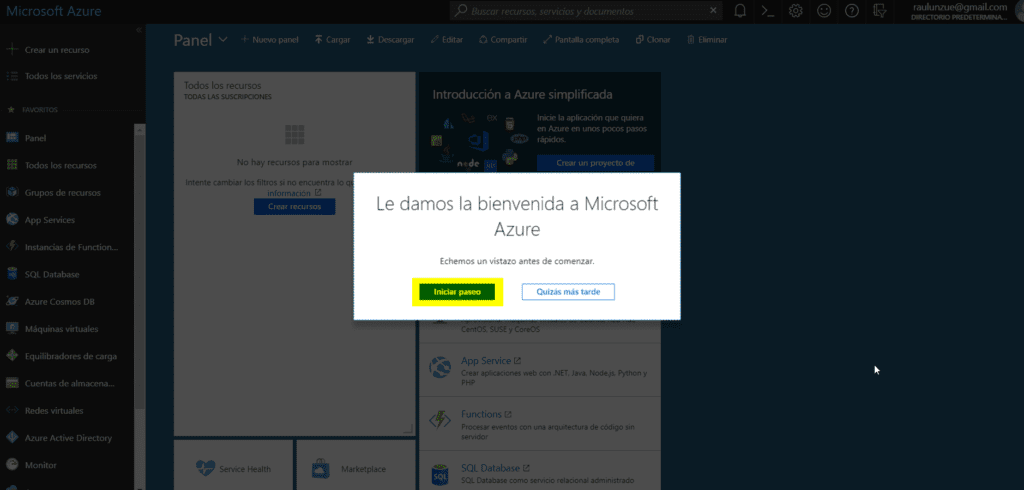Viewport: 1024px width, 490px height.
Task: Select Todos los servicios in sidebar
Action: click(x=61, y=76)
